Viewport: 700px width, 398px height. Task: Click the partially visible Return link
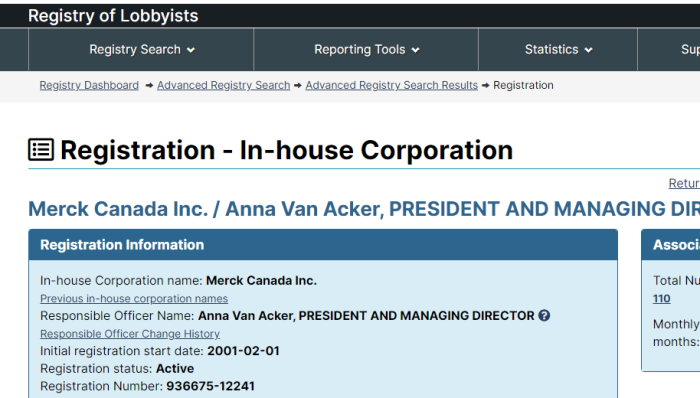tap(684, 183)
